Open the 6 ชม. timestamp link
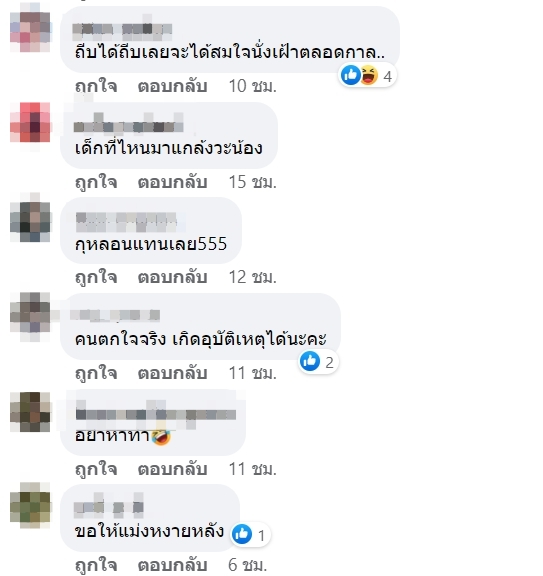The width and height of the screenshot is (543, 576). pos(247,565)
